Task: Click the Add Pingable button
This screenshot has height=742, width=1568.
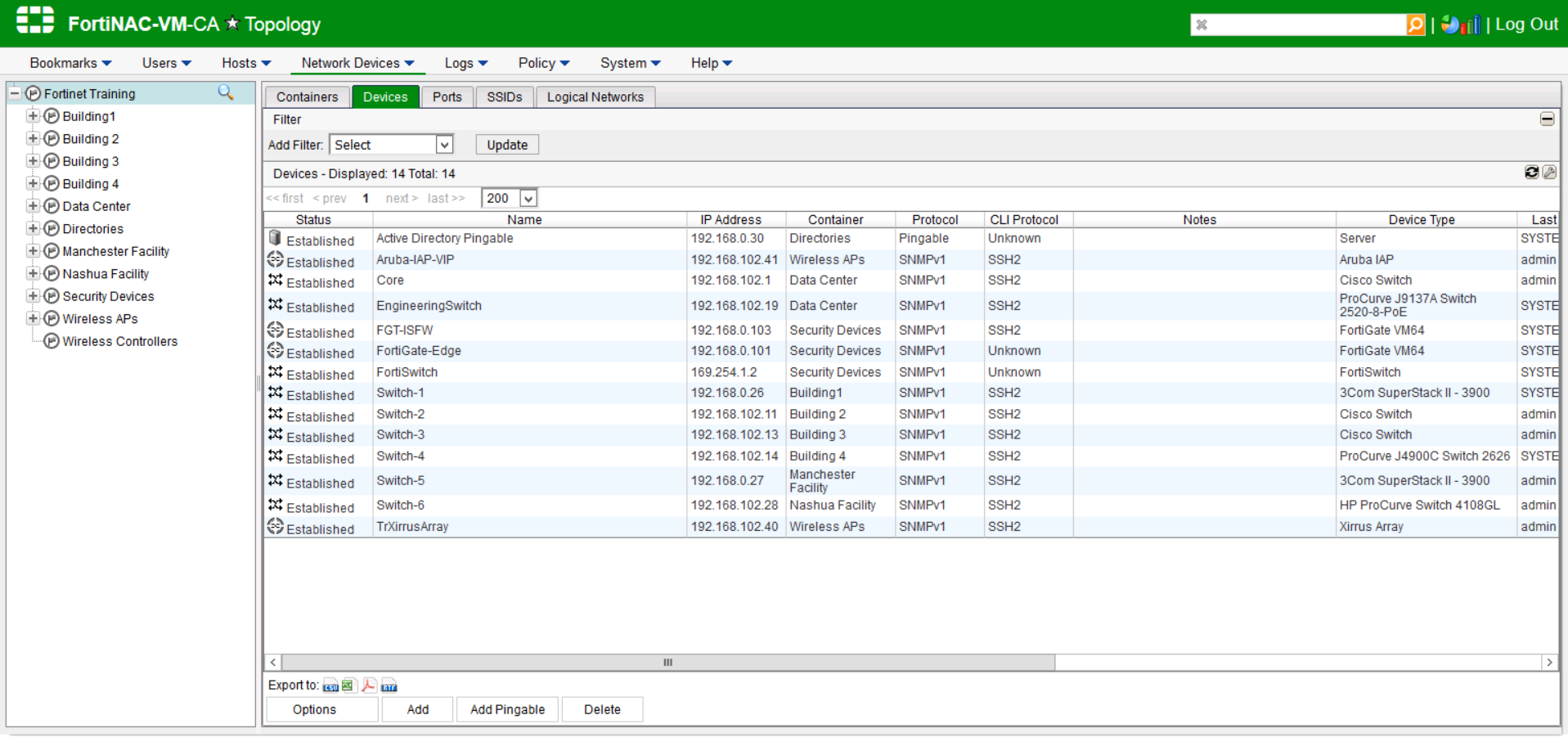Action: (507, 709)
